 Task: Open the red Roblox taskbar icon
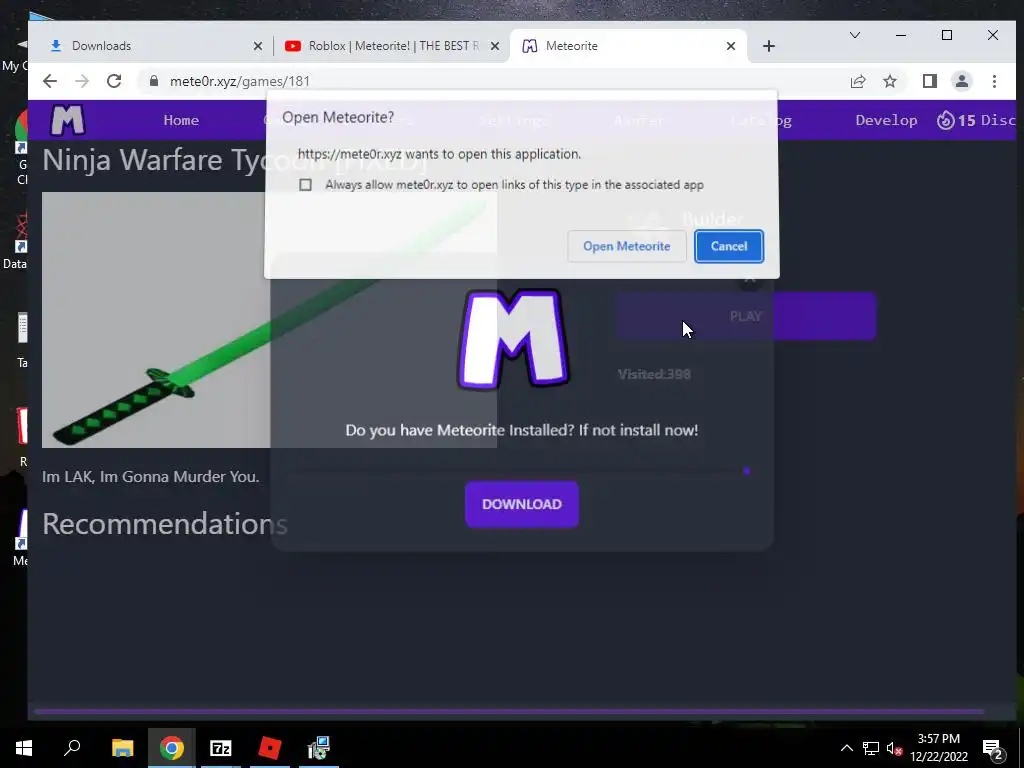tap(269, 748)
